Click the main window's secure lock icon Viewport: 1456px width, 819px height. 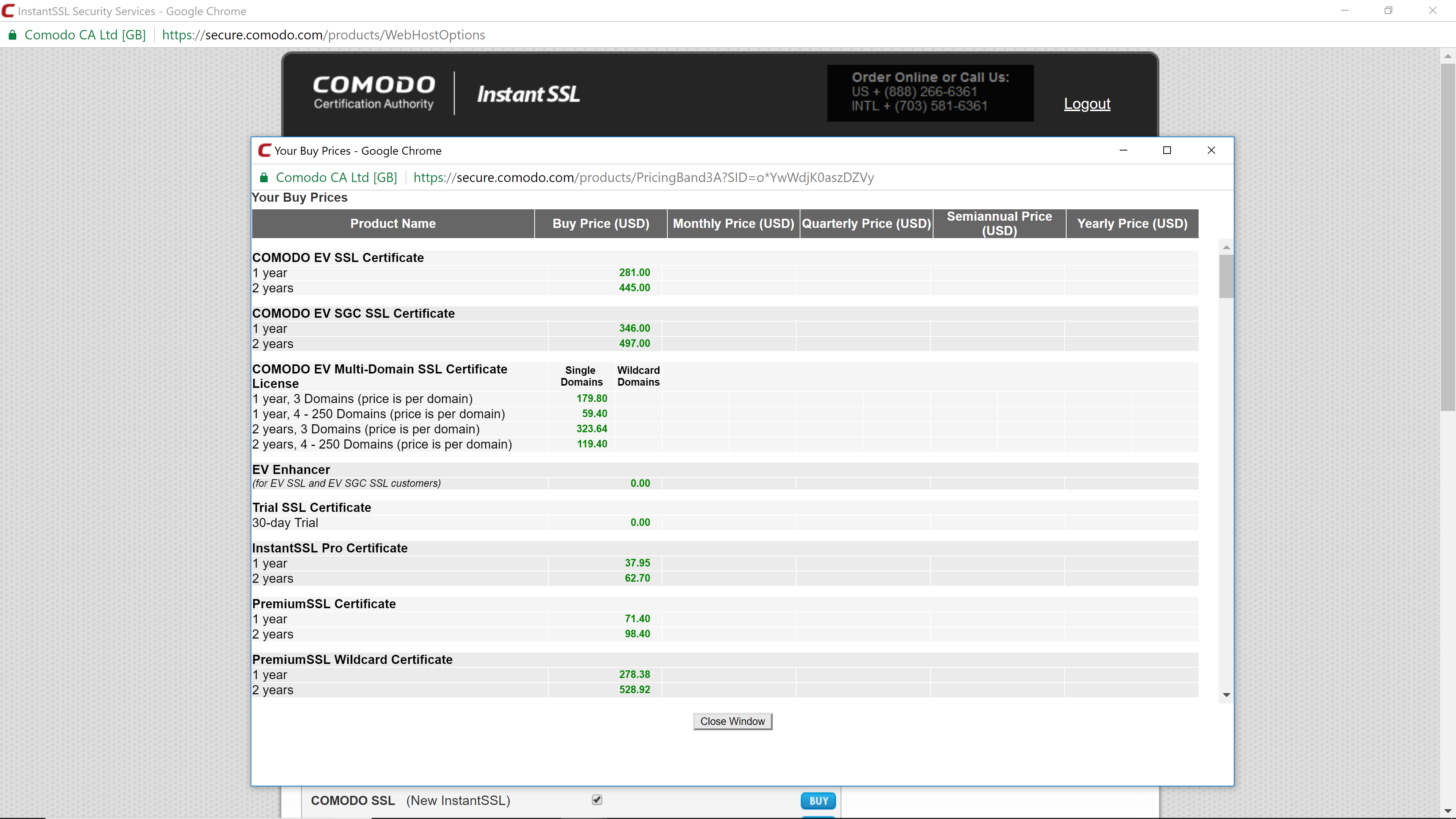point(12,35)
